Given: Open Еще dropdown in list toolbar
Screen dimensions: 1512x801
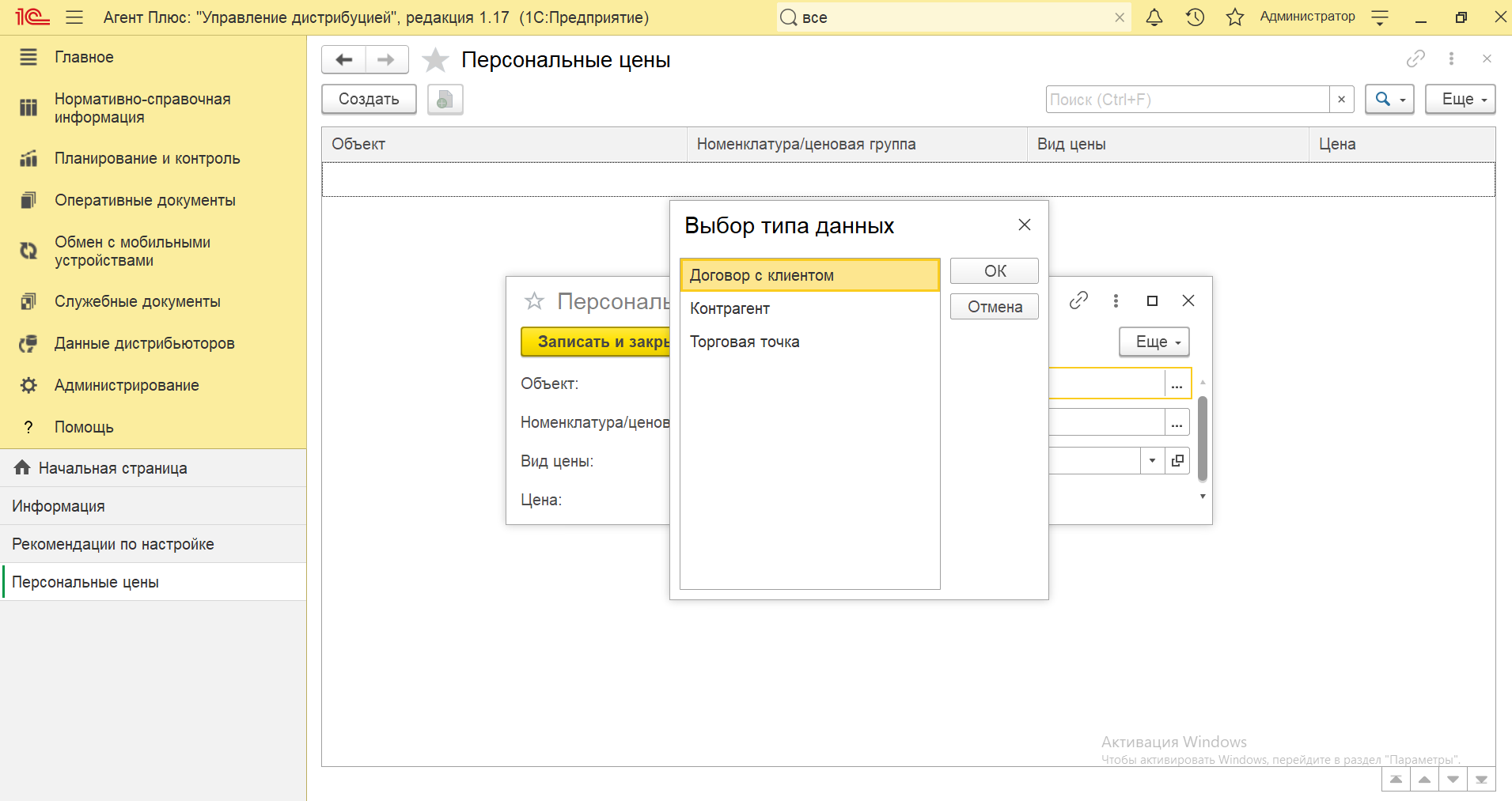Looking at the screenshot, I should (x=1461, y=100).
